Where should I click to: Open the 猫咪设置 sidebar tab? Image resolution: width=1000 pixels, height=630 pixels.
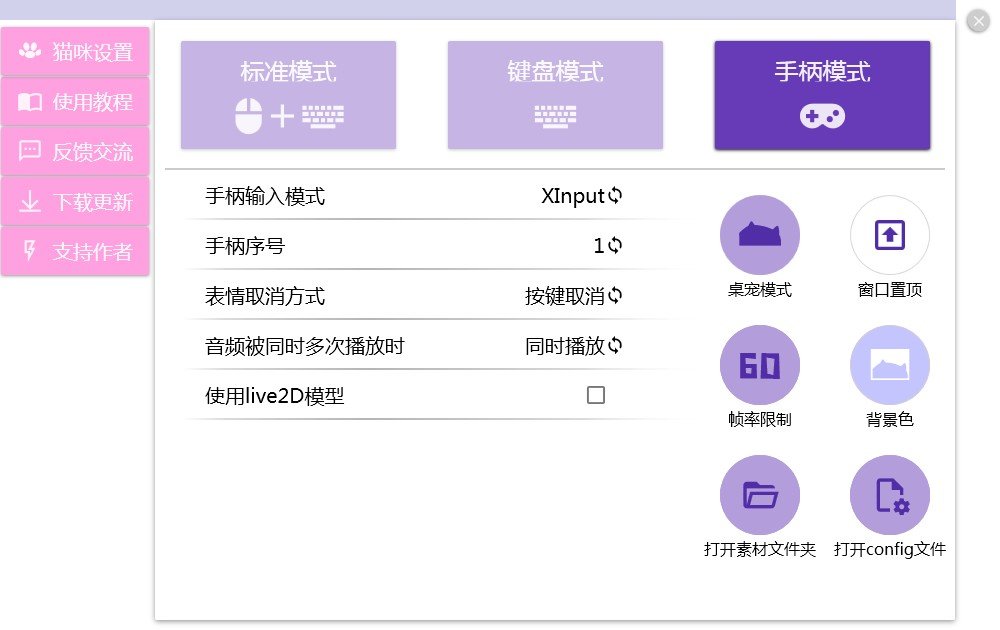point(75,52)
